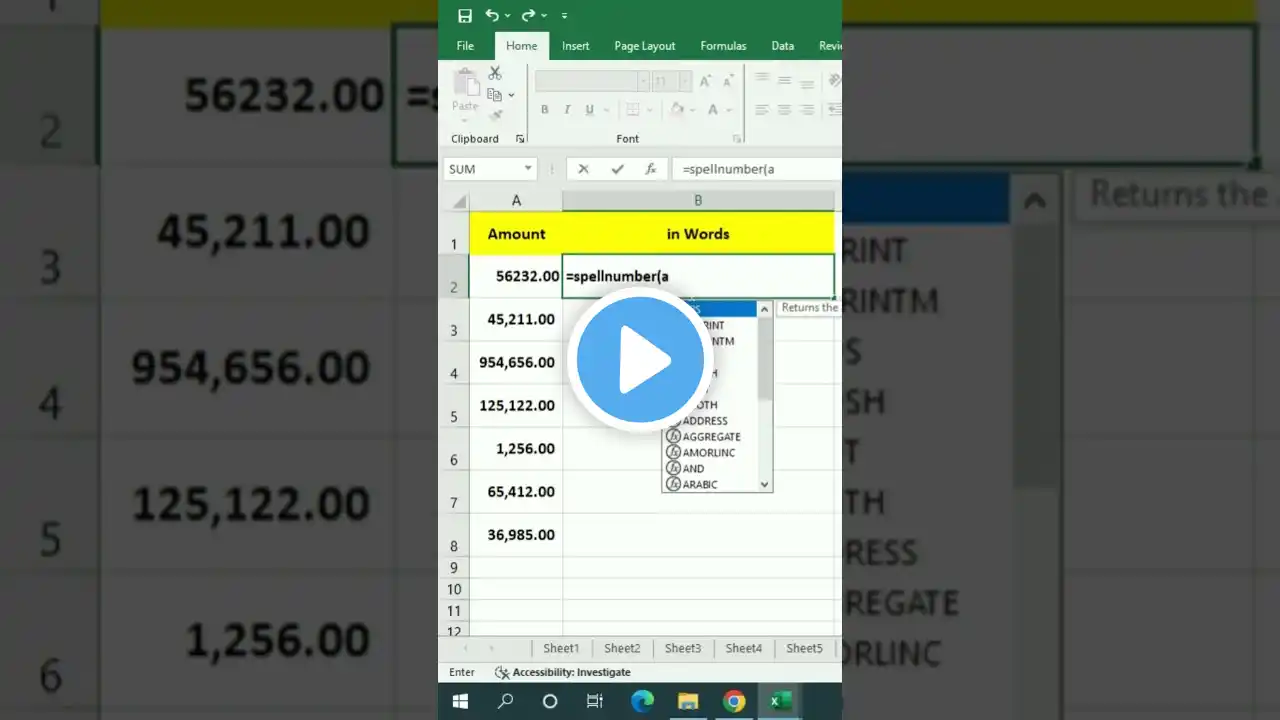Click the Copy icon
The height and width of the screenshot is (720, 1280).
pos(494,95)
